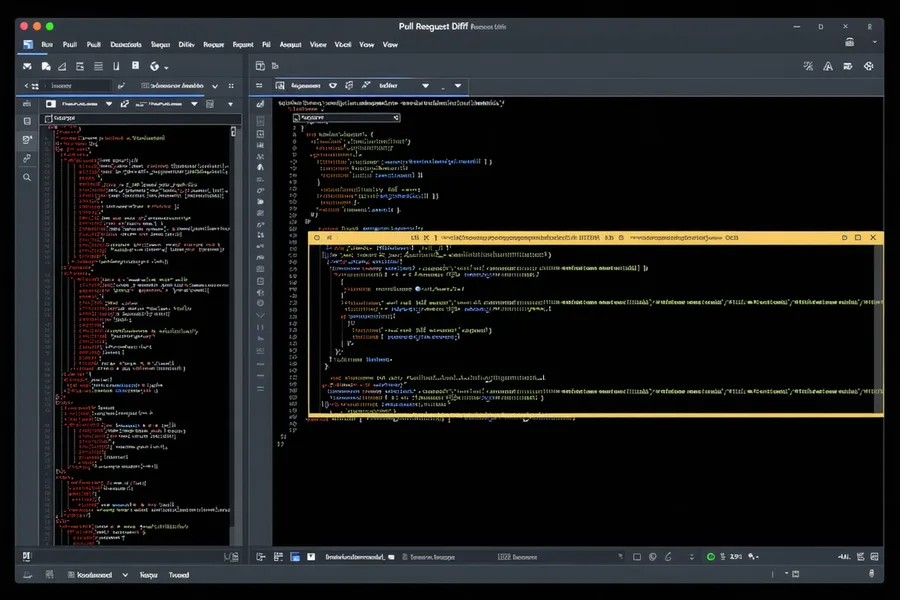Click the hamburger lines icon left of editor tabs
900x600 pixels.
point(259,86)
